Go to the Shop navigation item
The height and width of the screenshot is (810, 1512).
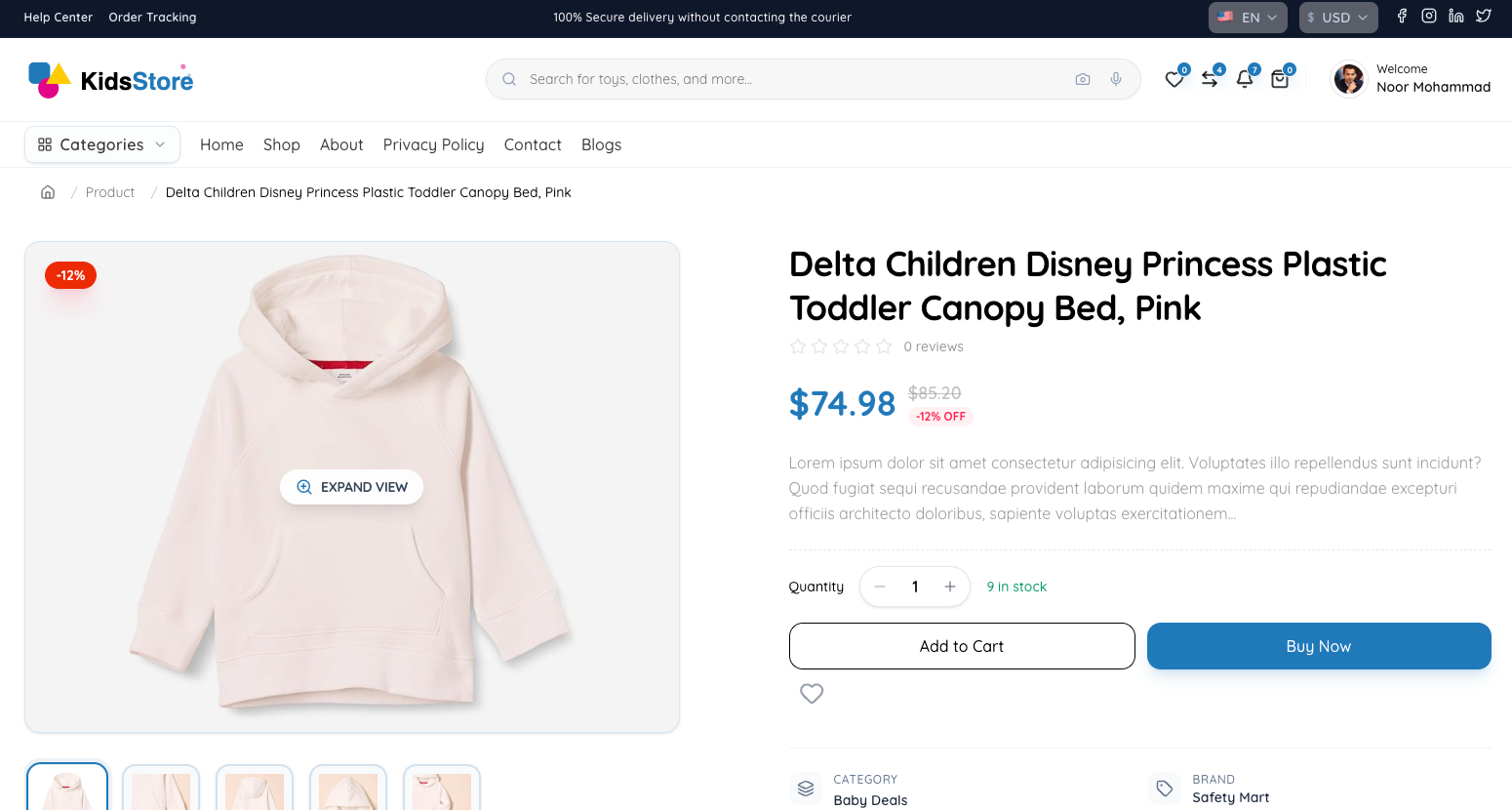tap(281, 143)
